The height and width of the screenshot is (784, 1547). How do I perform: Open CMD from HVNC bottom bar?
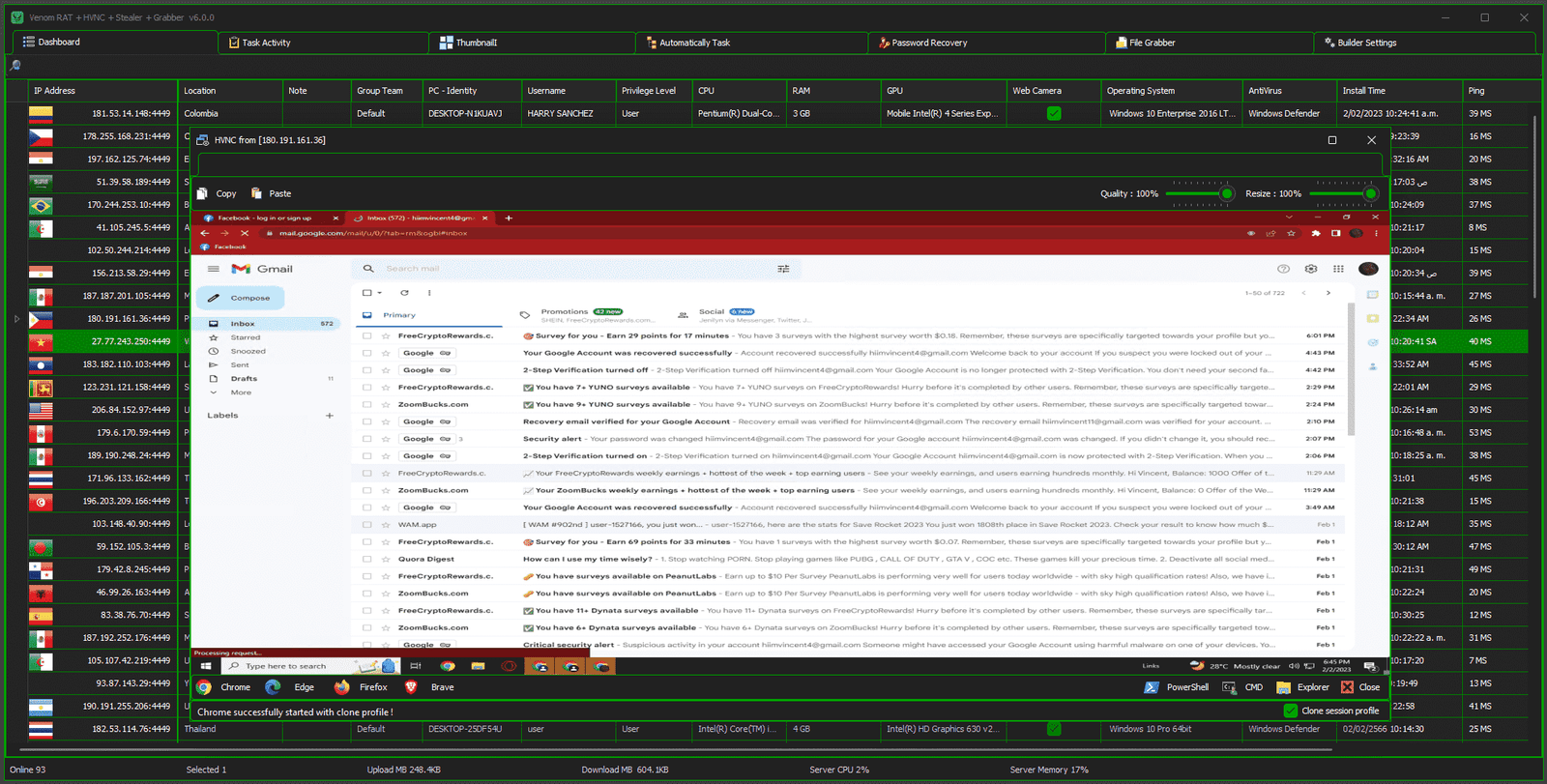(x=1242, y=687)
